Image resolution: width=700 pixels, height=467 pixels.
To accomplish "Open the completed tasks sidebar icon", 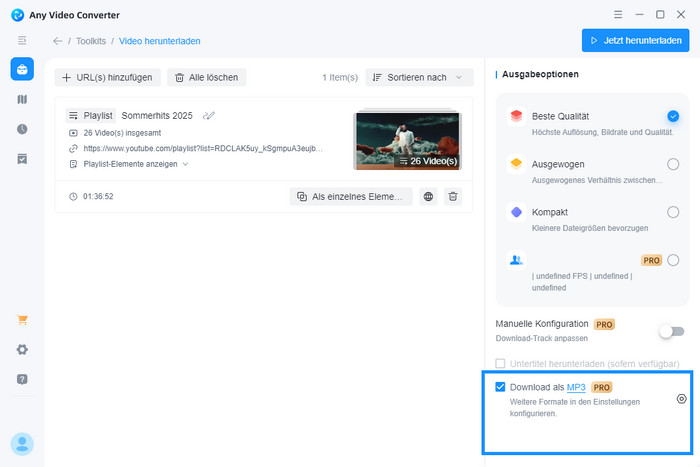I will (x=22, y=159).
